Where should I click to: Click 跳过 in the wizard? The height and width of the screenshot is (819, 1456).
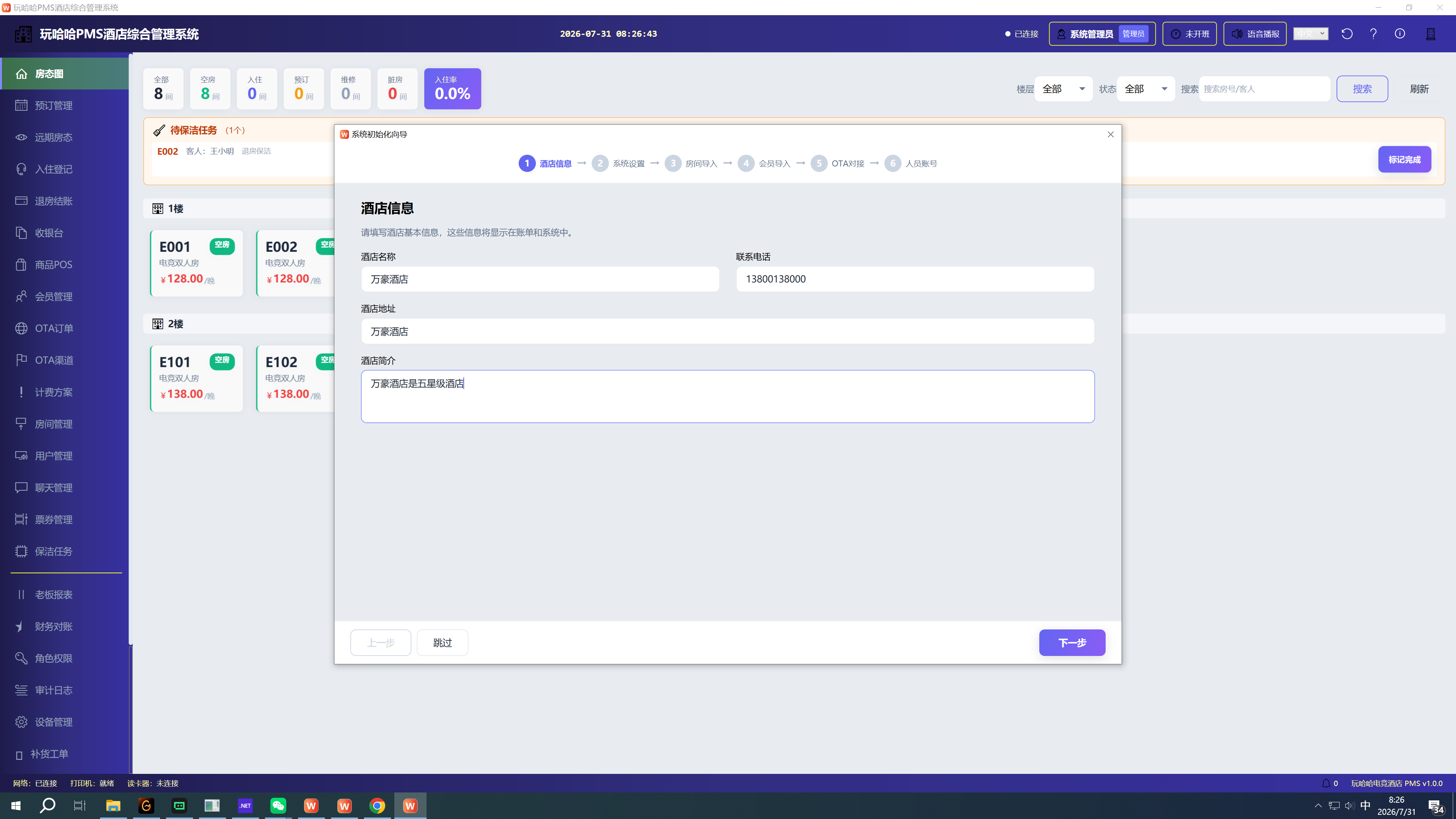coord(442,643)
